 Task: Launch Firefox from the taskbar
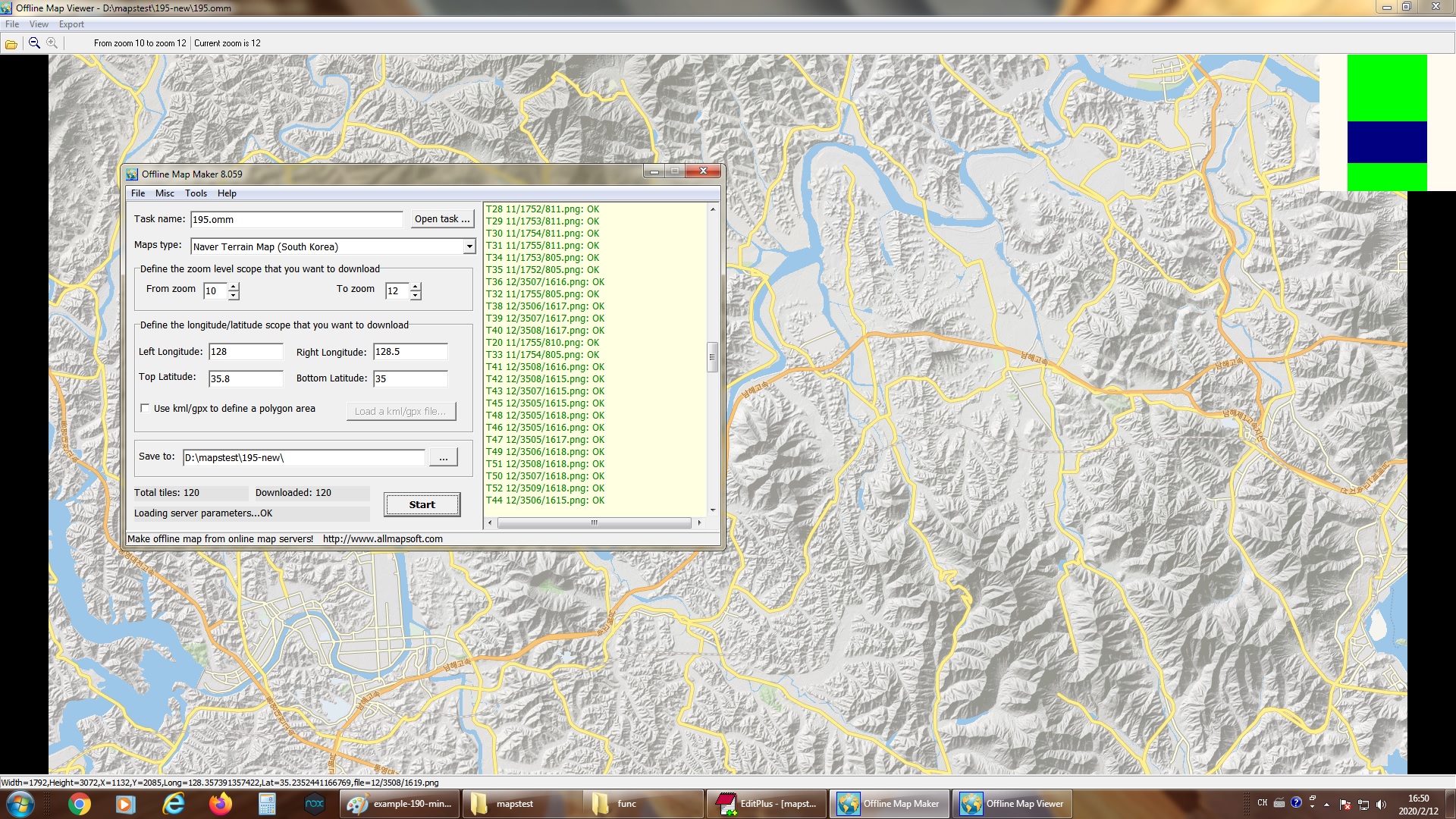(x=221, y=804)
